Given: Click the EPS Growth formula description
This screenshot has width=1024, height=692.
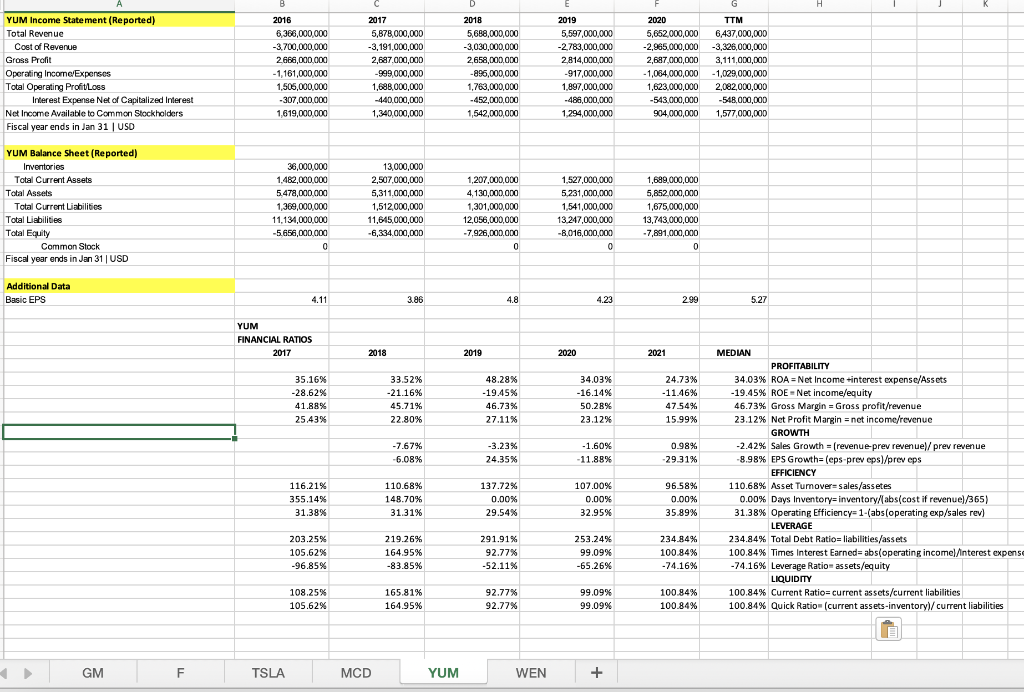Looking at the screenshot, I should click(846, 459).
